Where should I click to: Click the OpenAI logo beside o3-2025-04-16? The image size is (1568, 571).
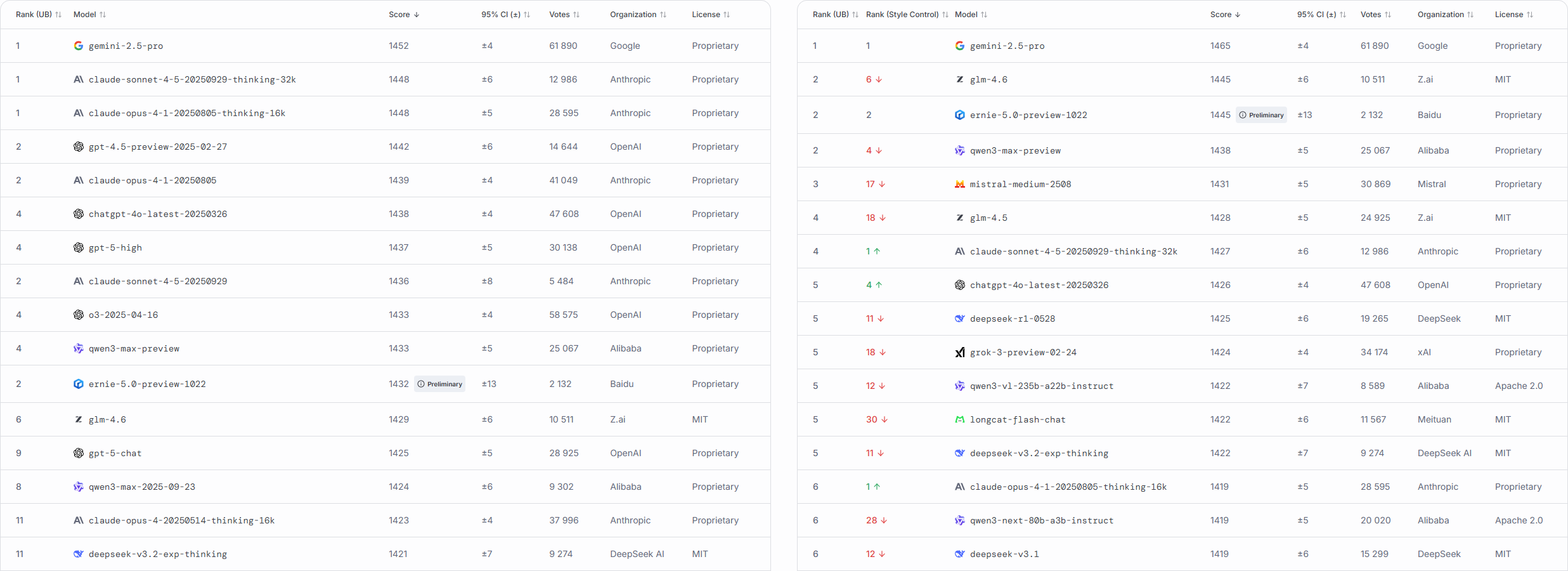(79, 315)
